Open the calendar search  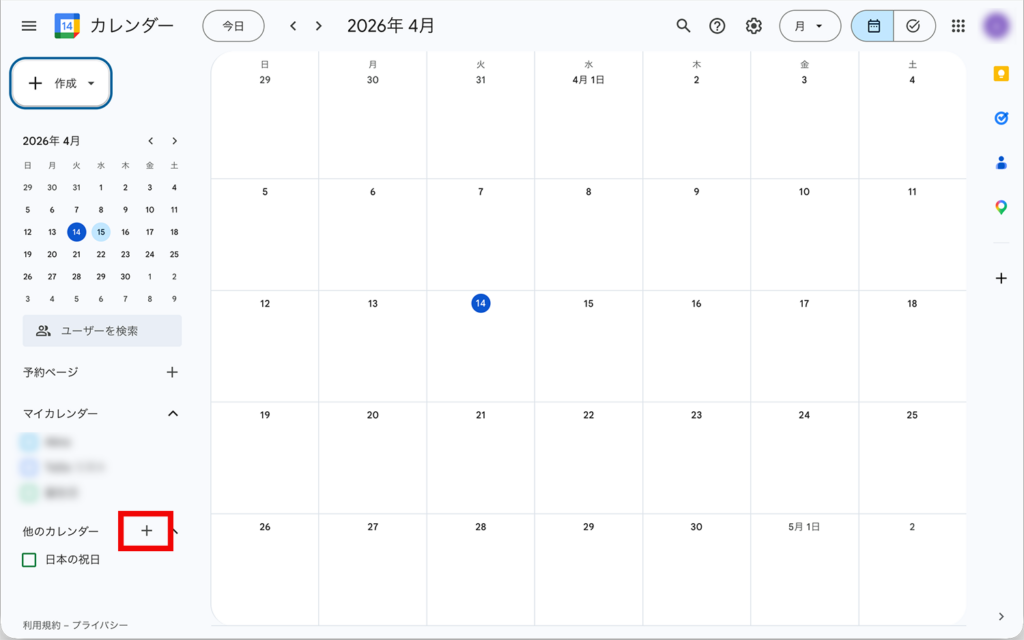click(684, 26)
